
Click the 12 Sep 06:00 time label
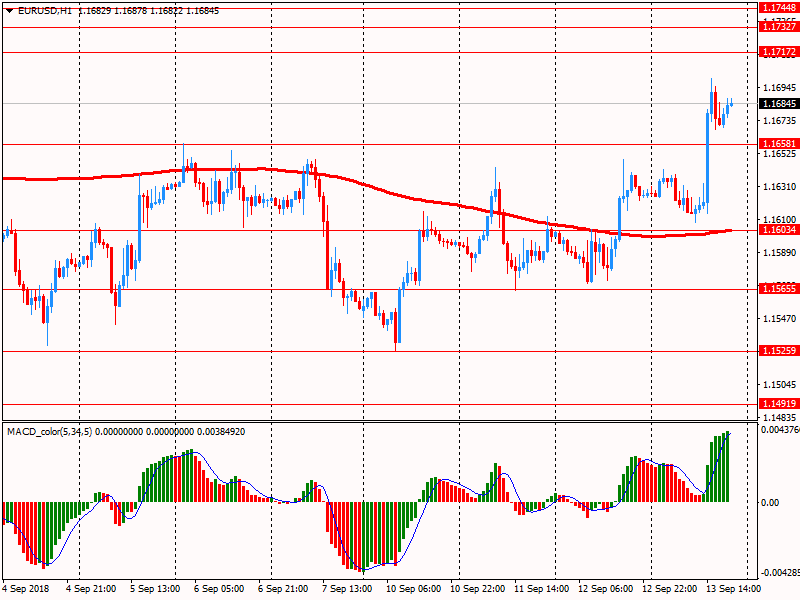(606, 589)
